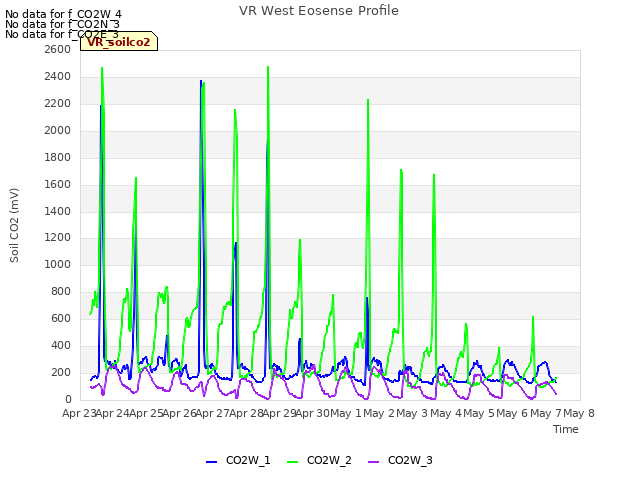Screen dimensions: 640x480
Task: Click the 800 y-axis tick label
Action: click(61, 292)
